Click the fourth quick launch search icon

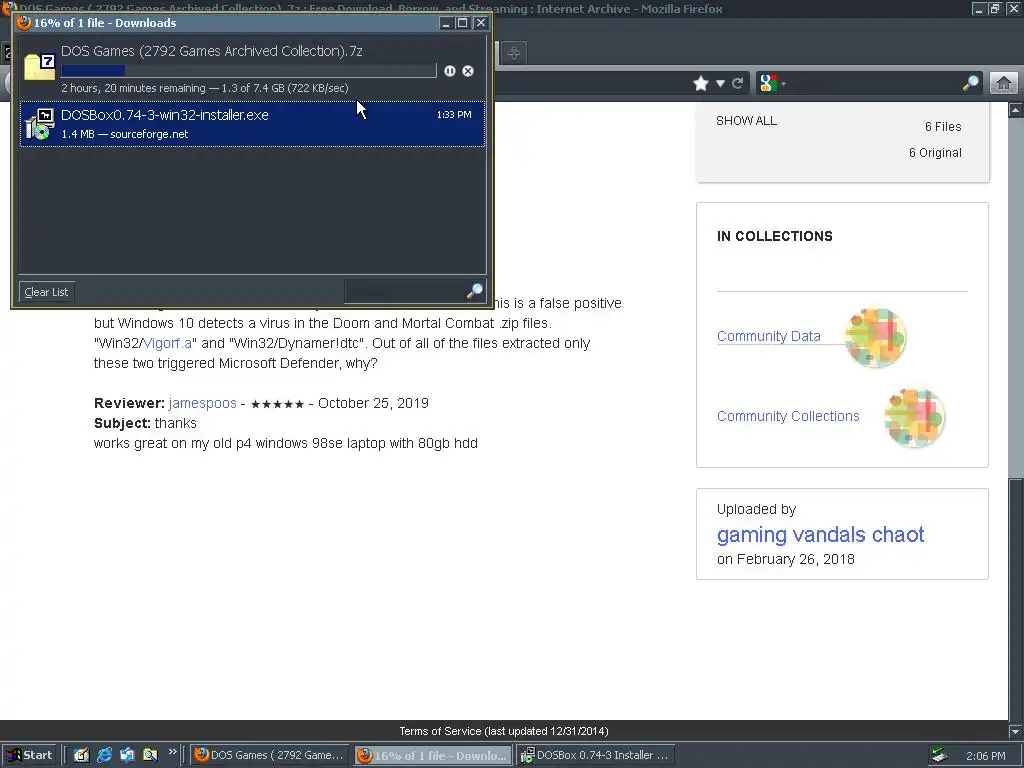(150, 756)
